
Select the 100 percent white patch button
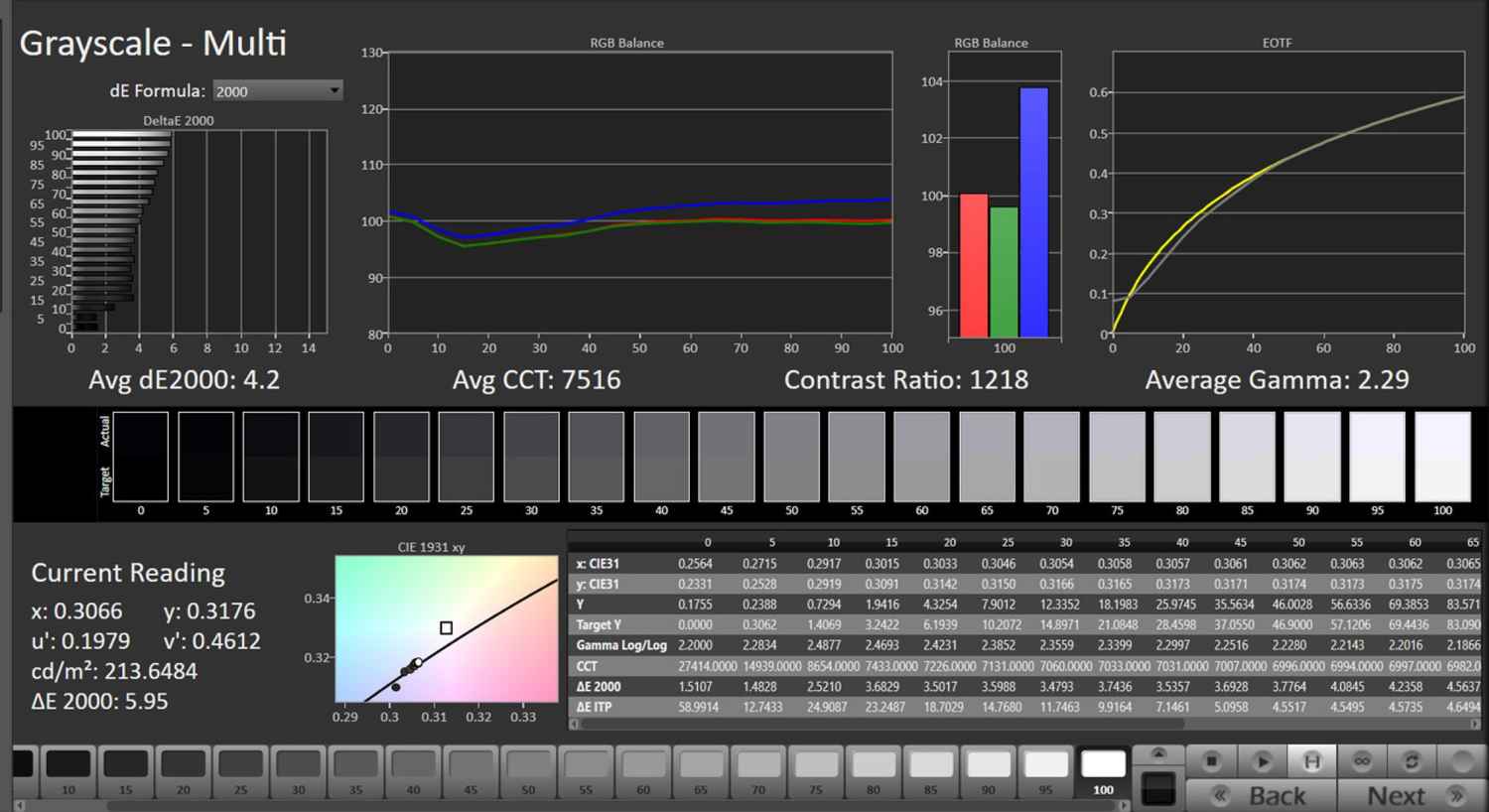pos(1103,772)
